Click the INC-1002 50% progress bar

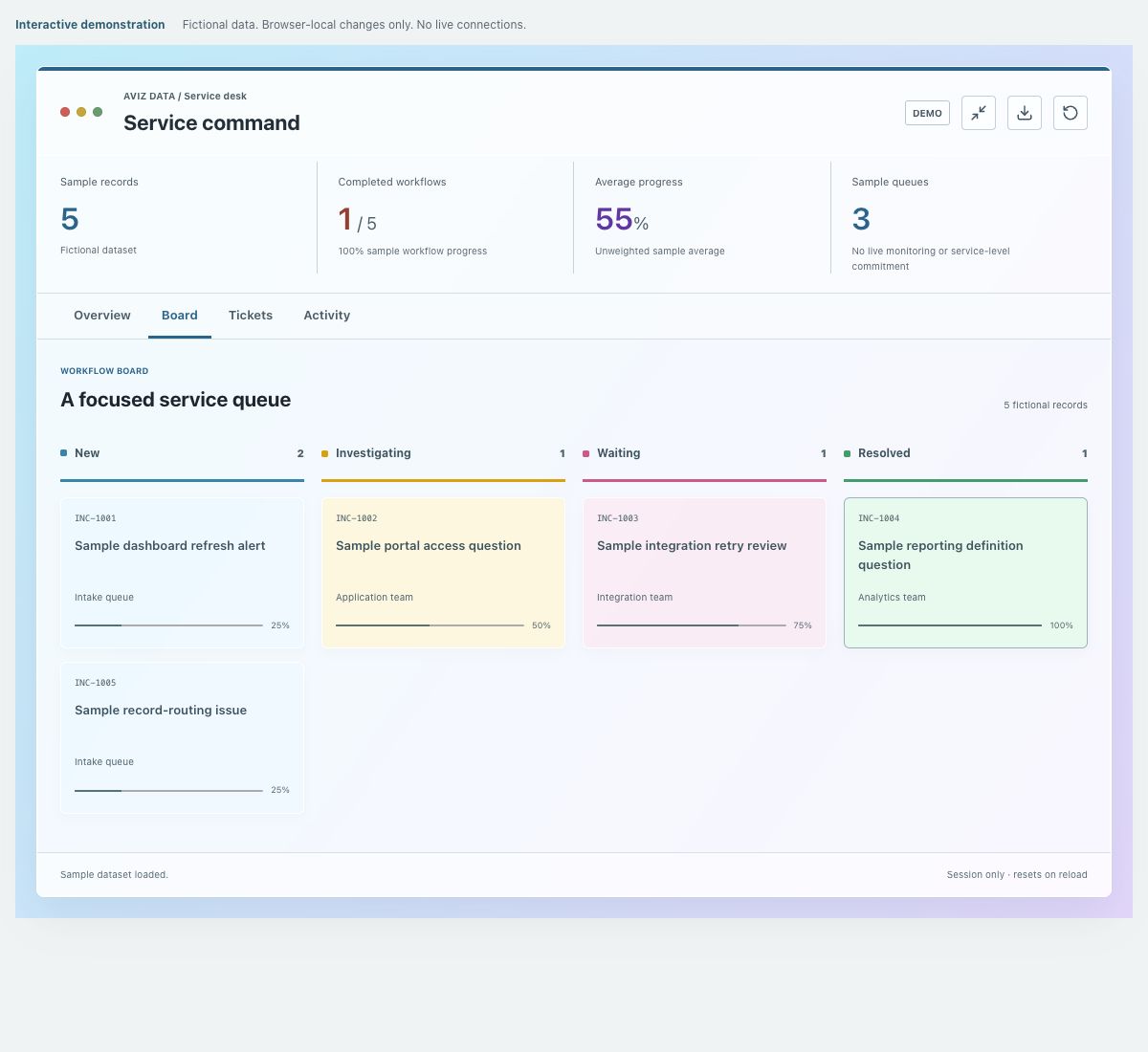430,625
